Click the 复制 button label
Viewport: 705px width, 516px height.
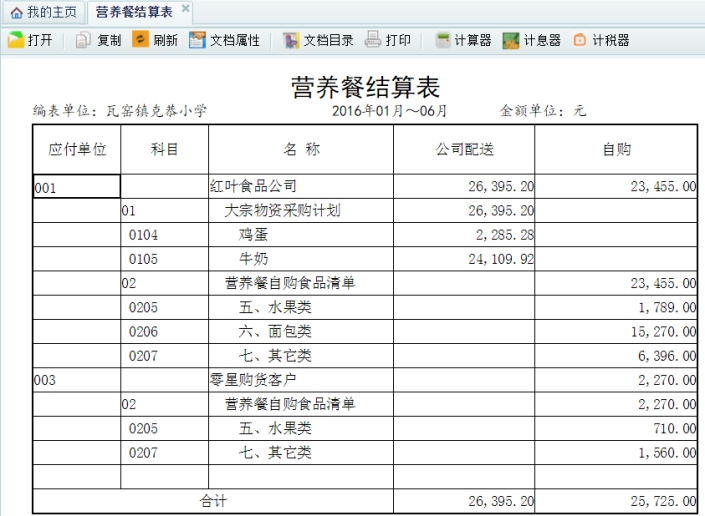pos(109,40)
